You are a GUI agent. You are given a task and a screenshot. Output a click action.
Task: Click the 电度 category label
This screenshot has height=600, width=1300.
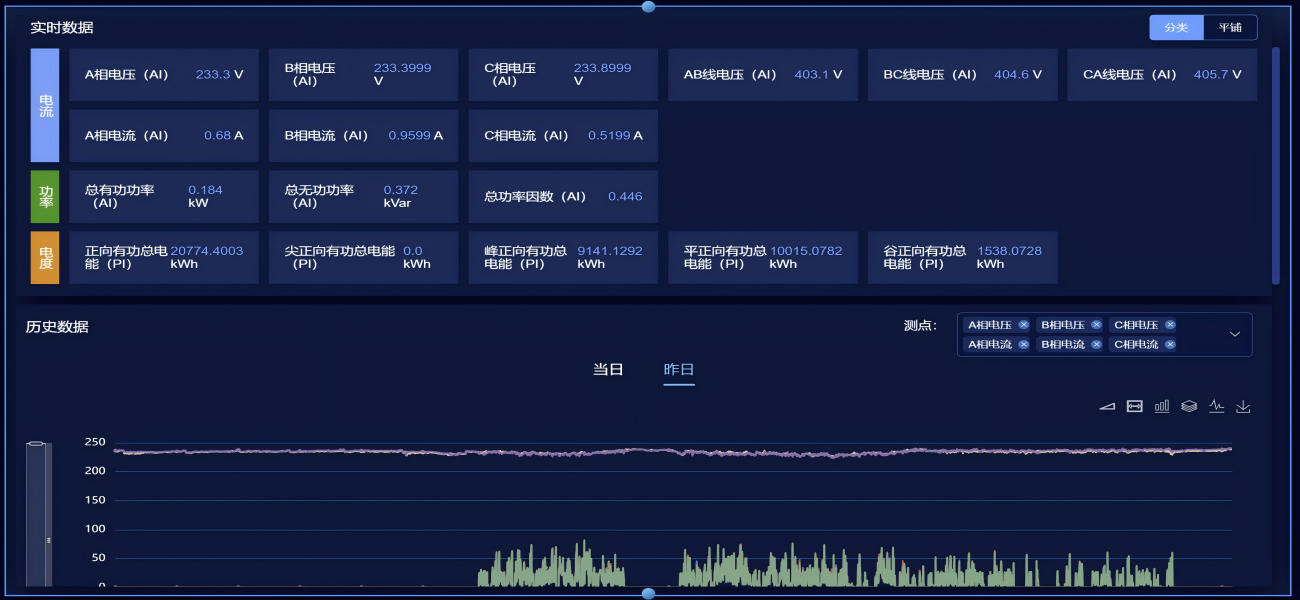45,257
